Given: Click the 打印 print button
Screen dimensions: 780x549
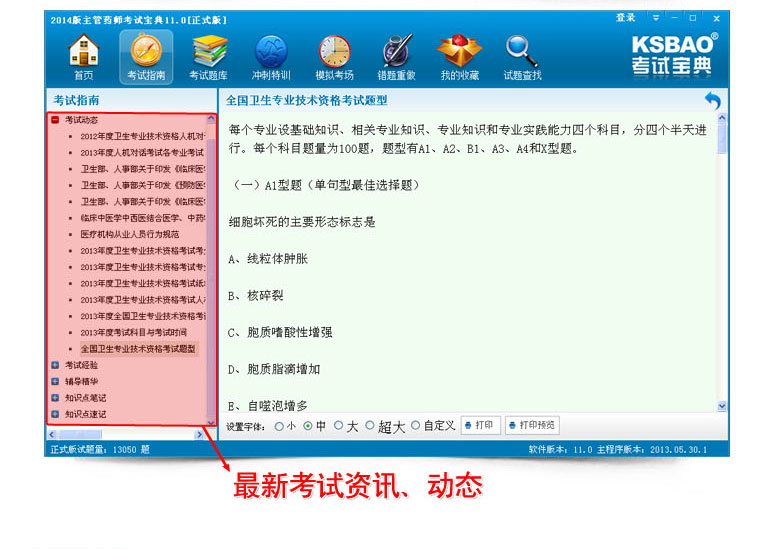Looking at the screenshot, I should [x=481, y=426].
